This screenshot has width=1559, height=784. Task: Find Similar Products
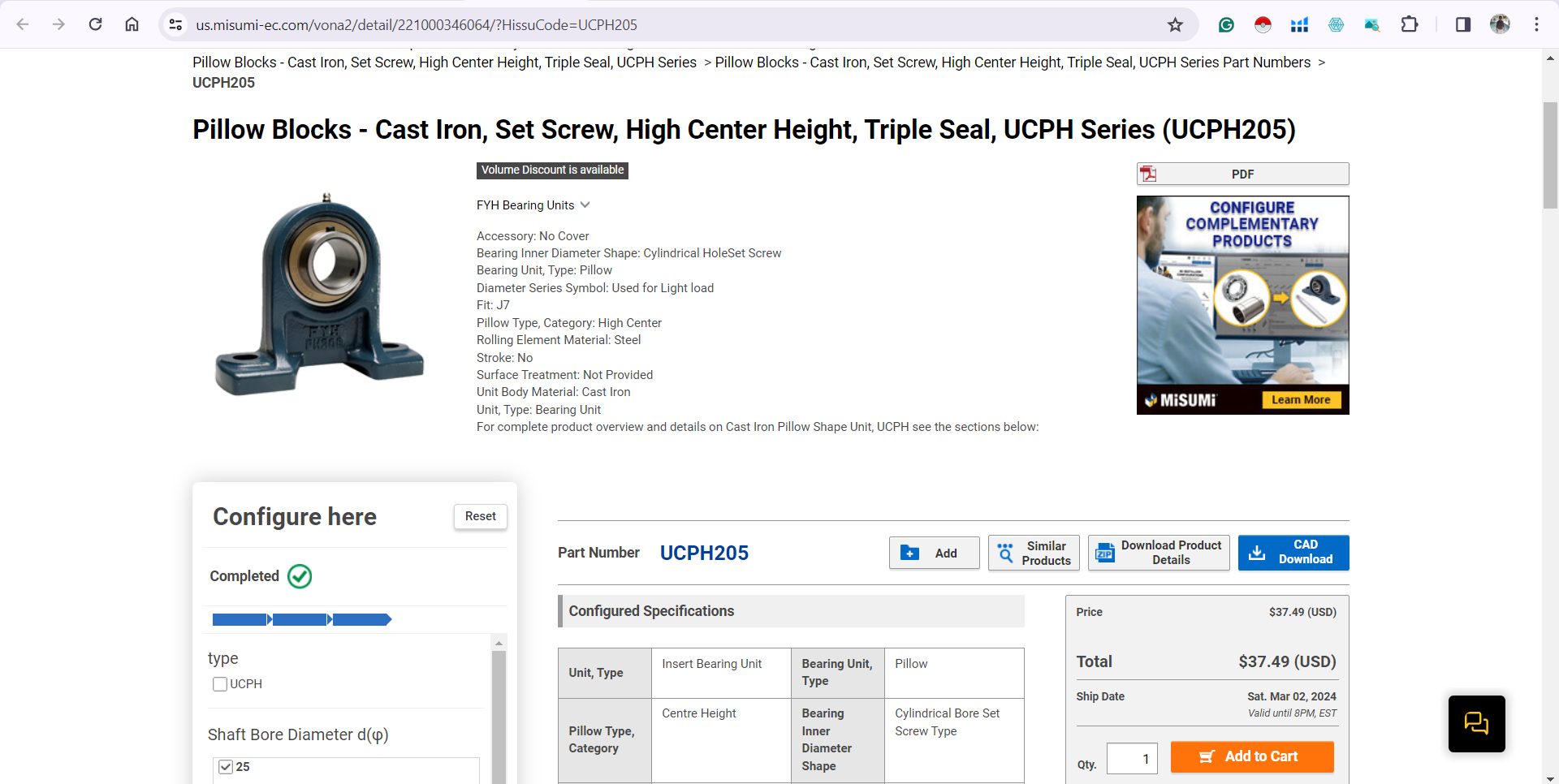pos(1034,553)
